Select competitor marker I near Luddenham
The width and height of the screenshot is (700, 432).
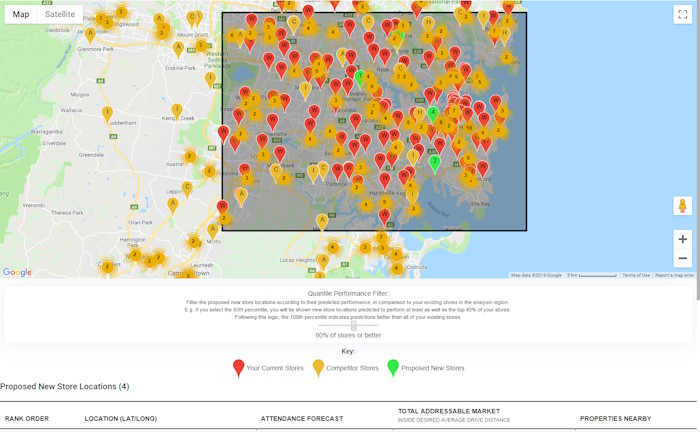[x=107, y=113]
